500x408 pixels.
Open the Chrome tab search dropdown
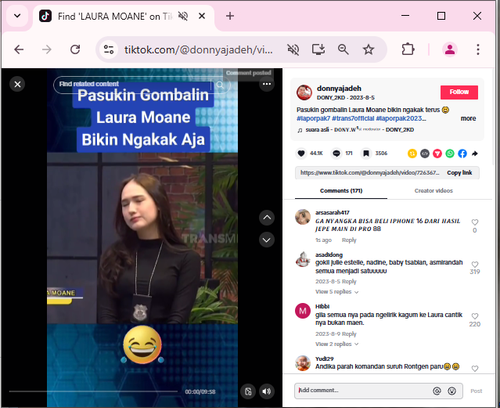pyautogui.click(x=17, y=16)
